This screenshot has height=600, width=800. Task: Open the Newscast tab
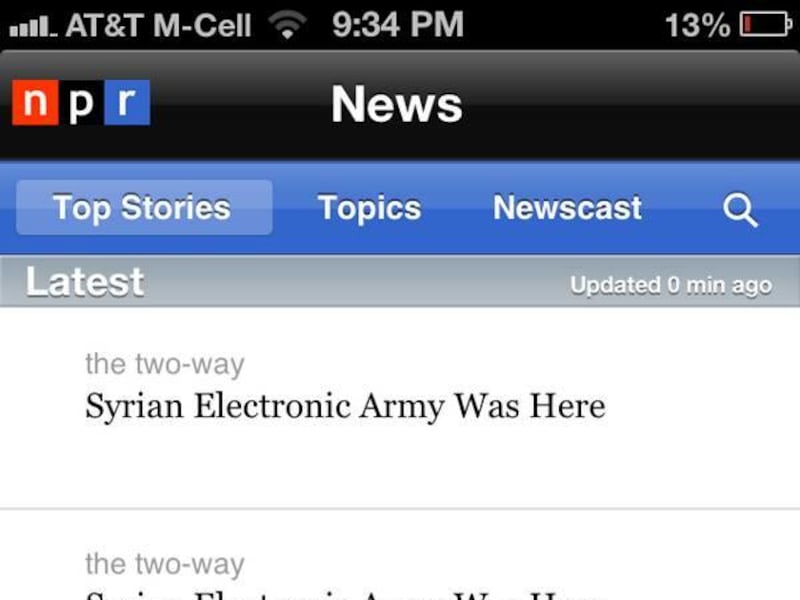567,207
